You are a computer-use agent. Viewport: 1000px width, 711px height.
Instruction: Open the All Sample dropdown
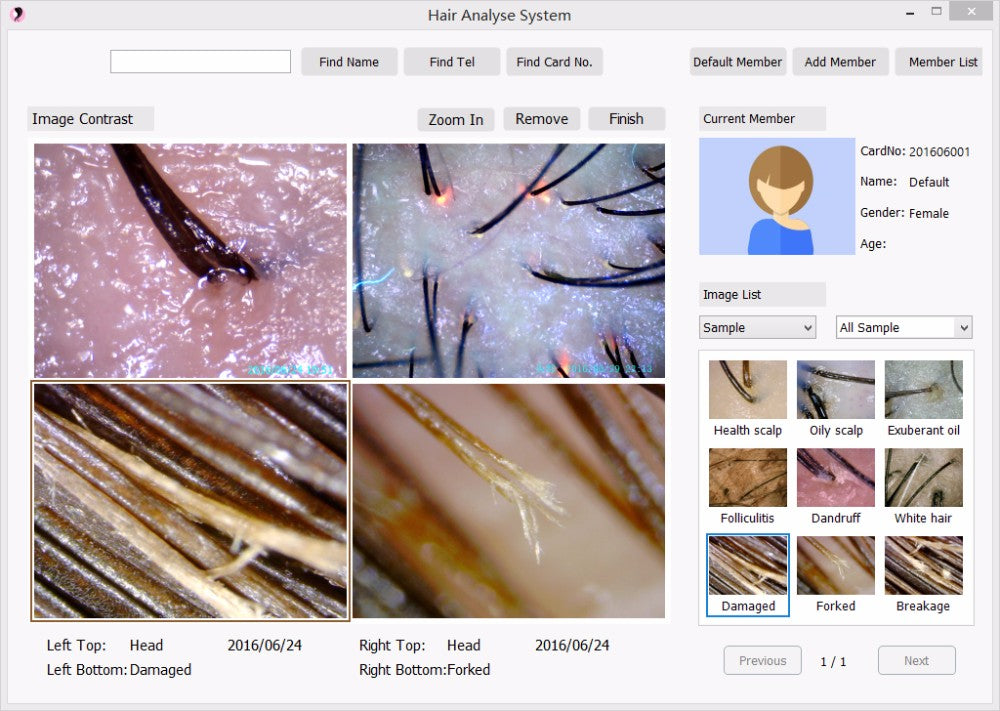pos(903,328)
